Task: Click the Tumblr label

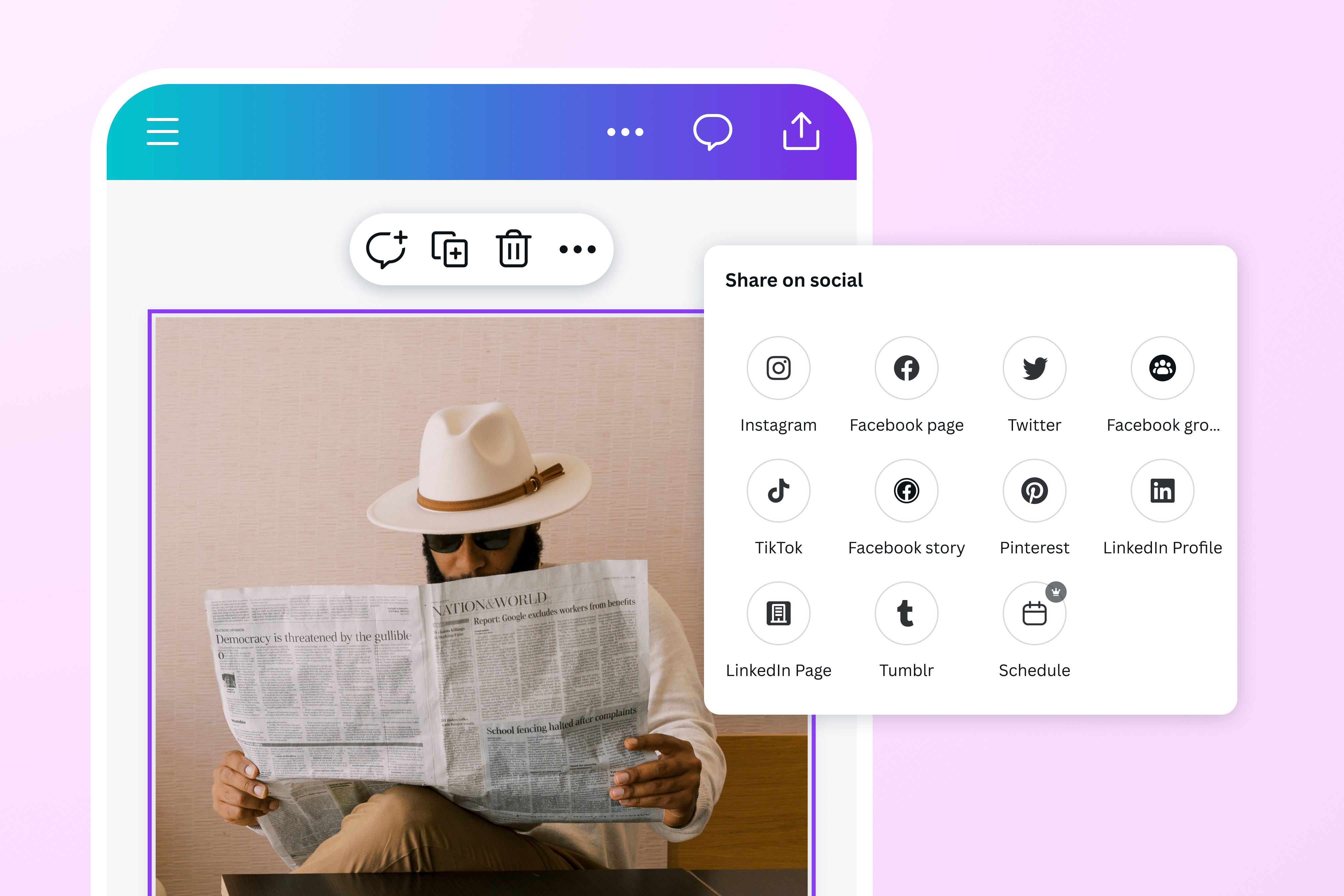Action: [906, 670]
